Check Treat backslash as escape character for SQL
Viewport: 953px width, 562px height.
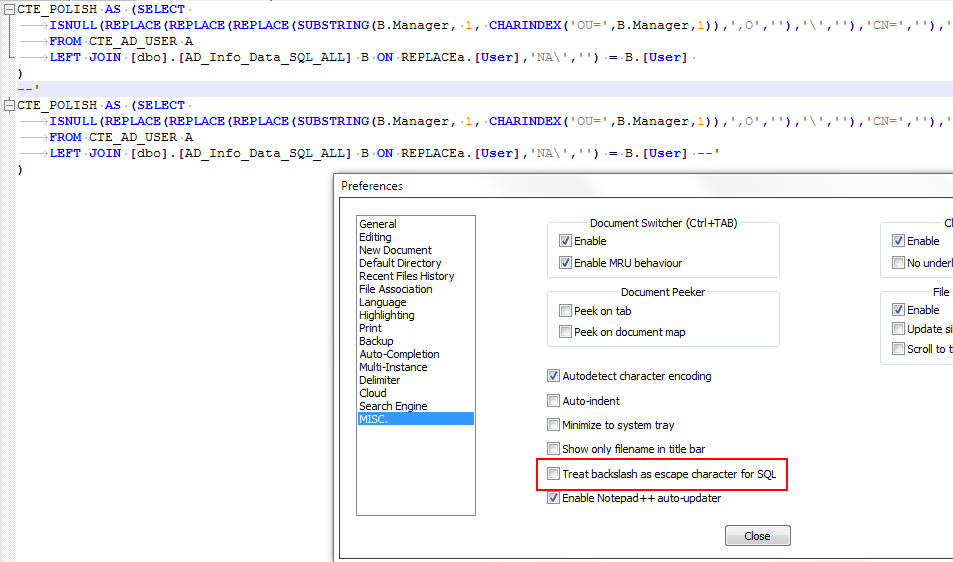click(553, 473)
